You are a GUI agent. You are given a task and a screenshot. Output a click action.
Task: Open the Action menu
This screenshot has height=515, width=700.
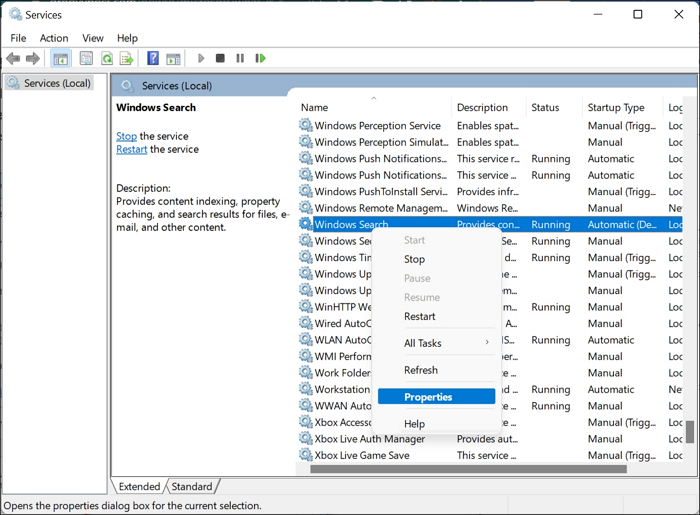[54, 38]
